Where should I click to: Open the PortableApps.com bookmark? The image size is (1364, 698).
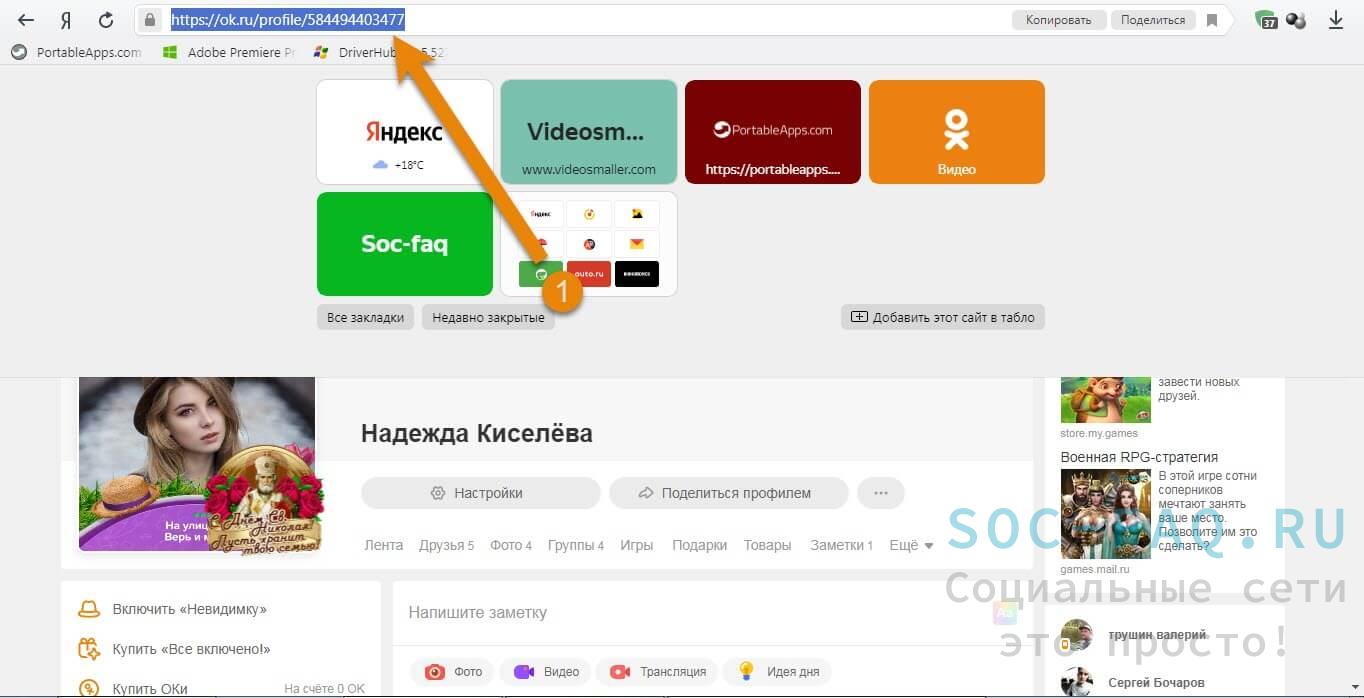(x=77, y=52)
